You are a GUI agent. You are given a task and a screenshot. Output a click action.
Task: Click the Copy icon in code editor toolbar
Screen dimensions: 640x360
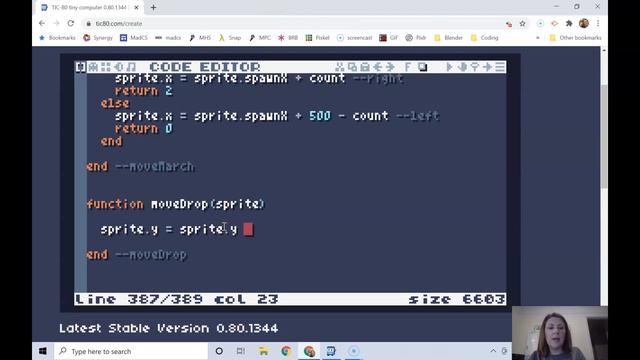(352, 67)
